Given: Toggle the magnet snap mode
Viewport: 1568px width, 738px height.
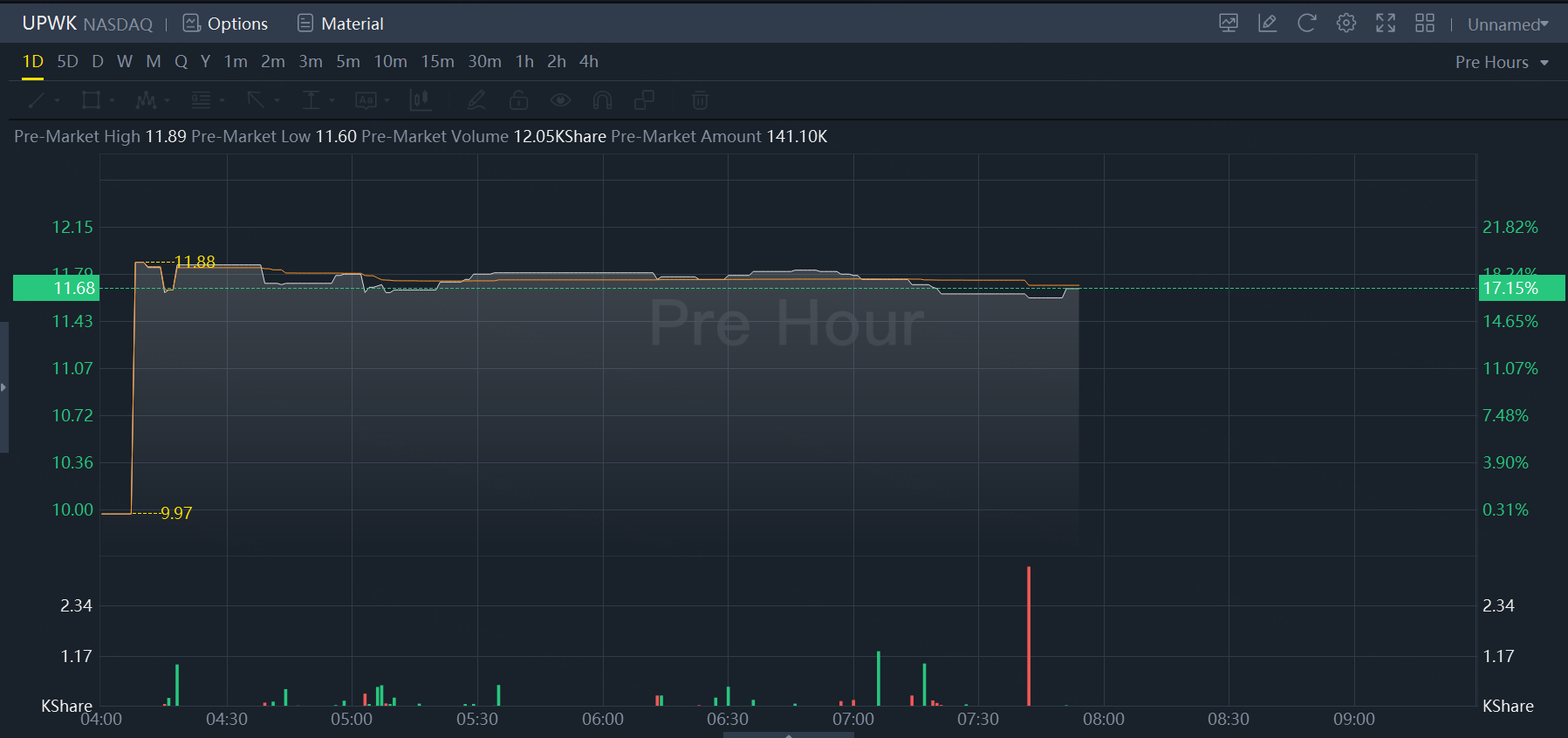Looking at the screenshot, I should (602, 100).
